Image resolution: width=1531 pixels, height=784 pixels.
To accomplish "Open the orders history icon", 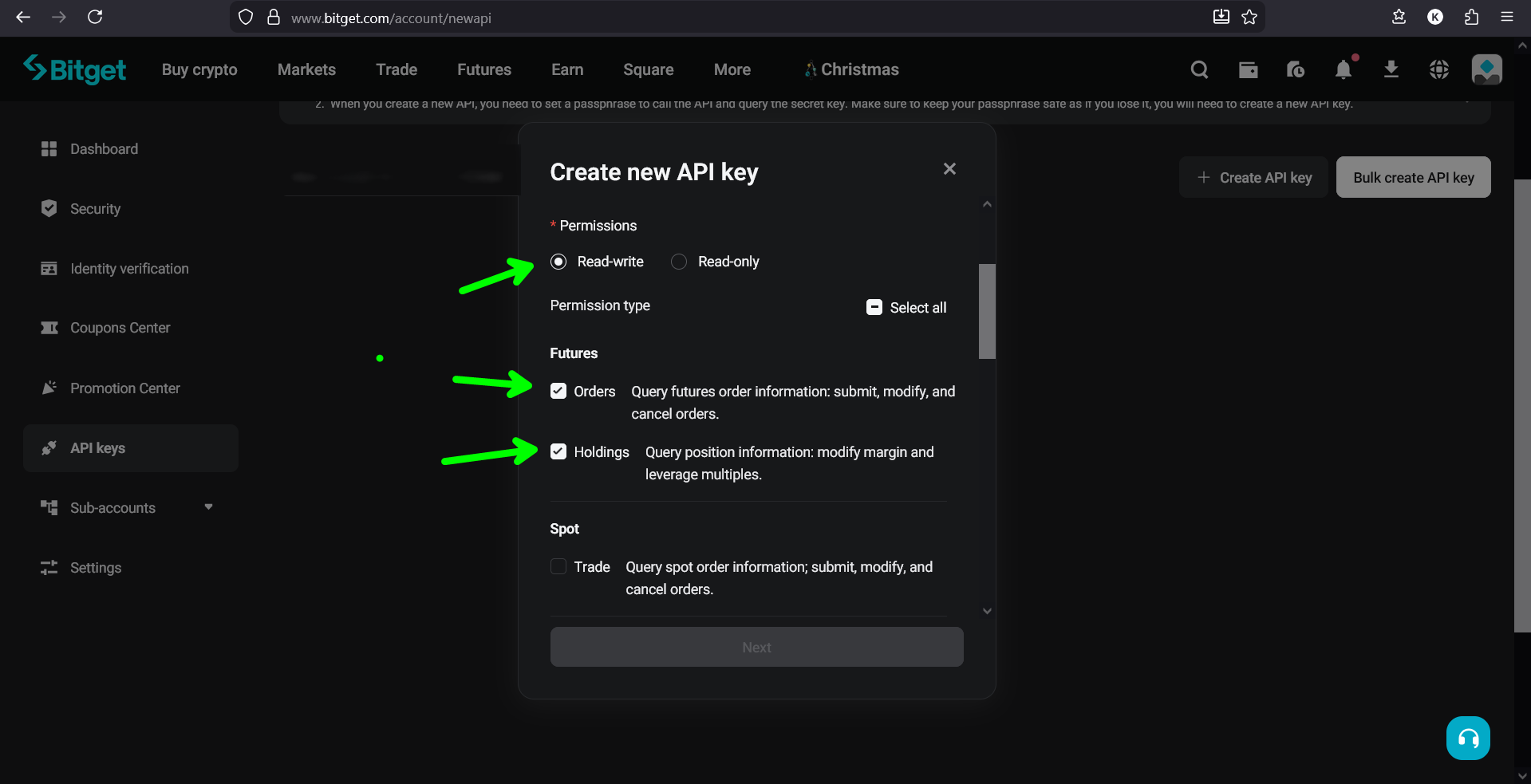I will (x=1296, y=69).
